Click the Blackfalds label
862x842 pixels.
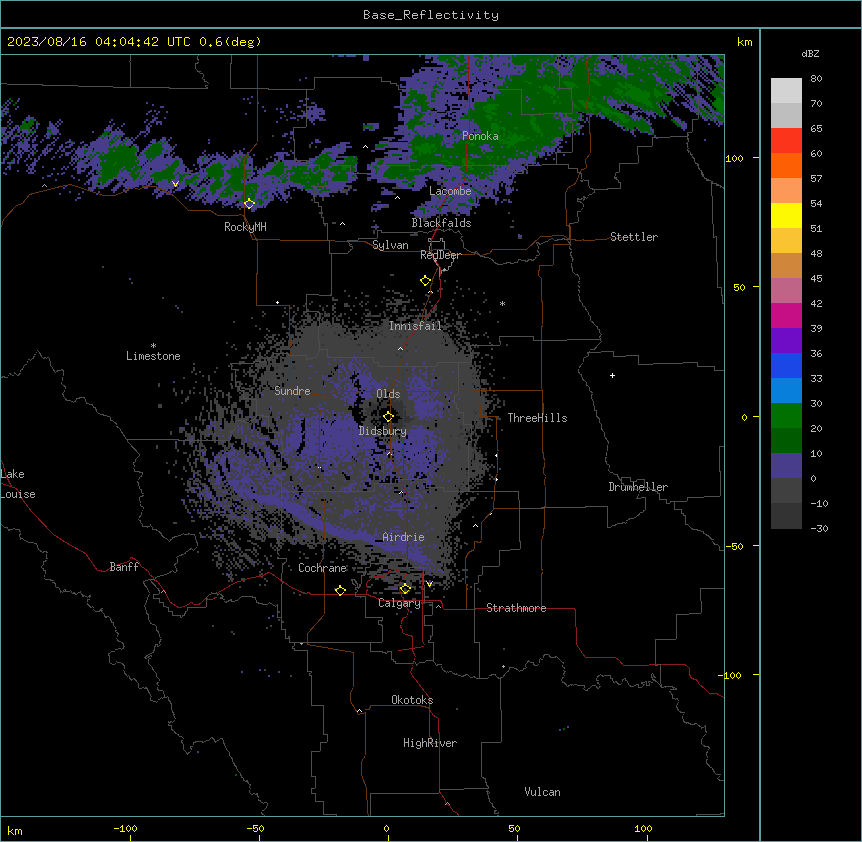point(441,223)
